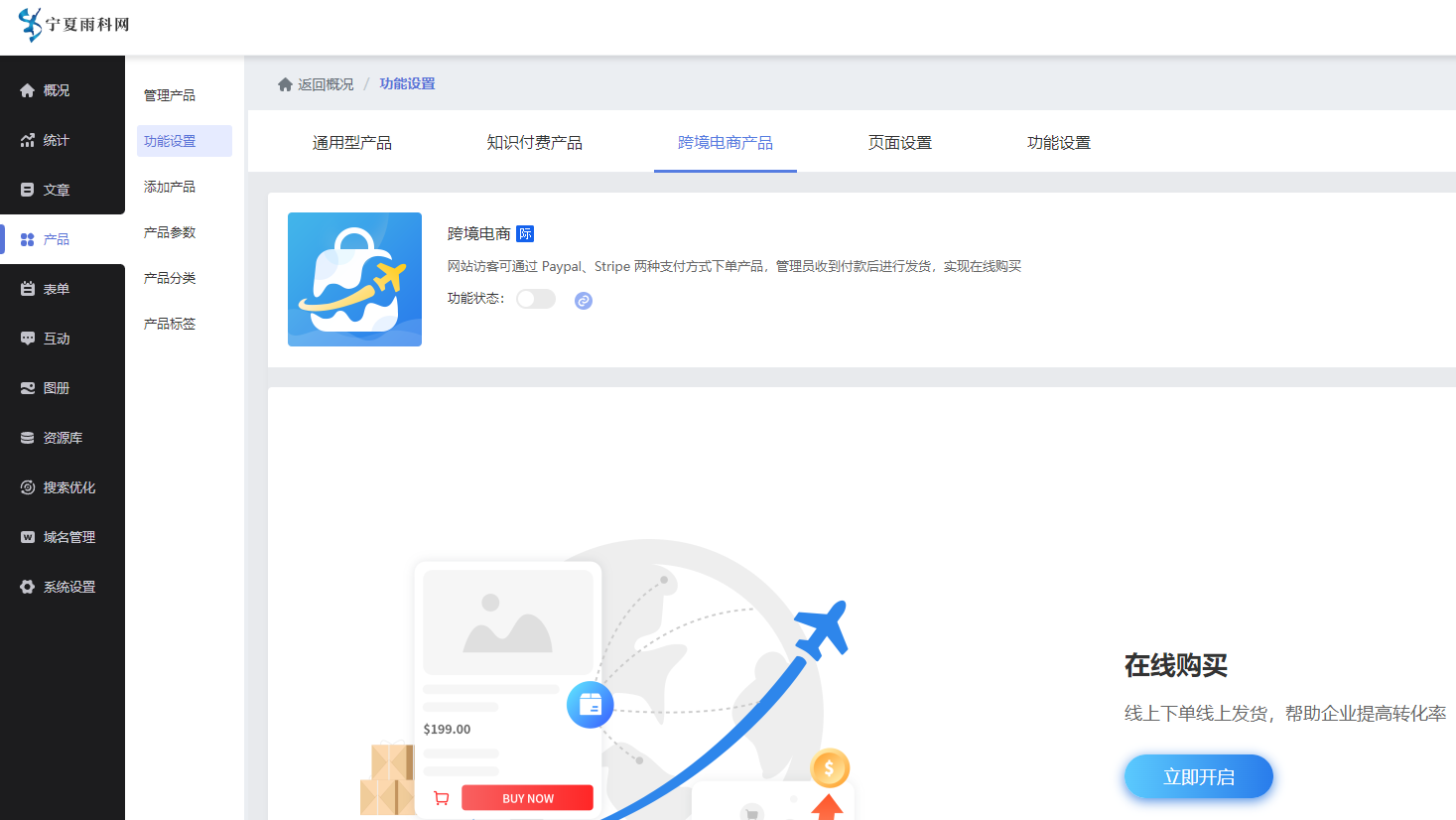Click the Paypal、Stripe description text
This screenshot has height=820, width=1456.
pyautogui.click(x=734, y=266)
